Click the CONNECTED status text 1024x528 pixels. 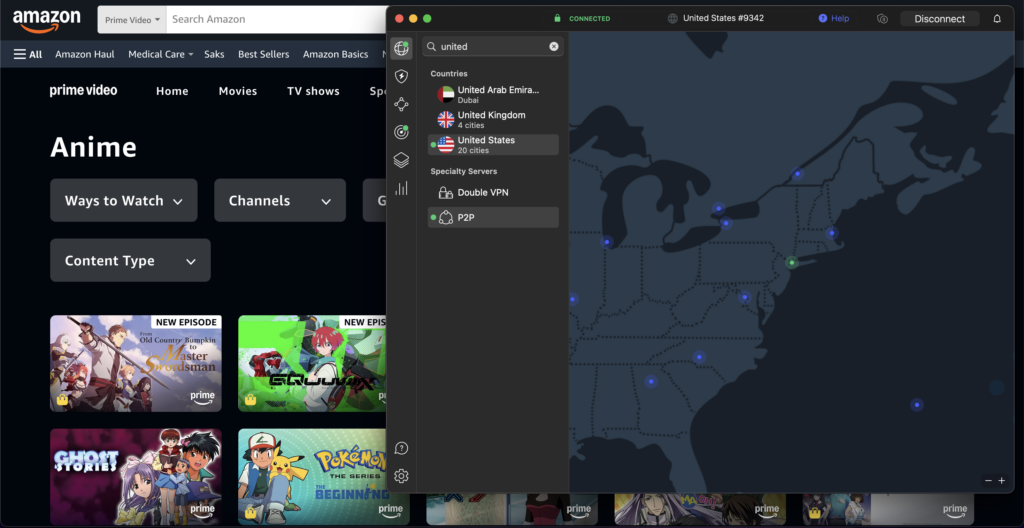(x=590, y=18)
